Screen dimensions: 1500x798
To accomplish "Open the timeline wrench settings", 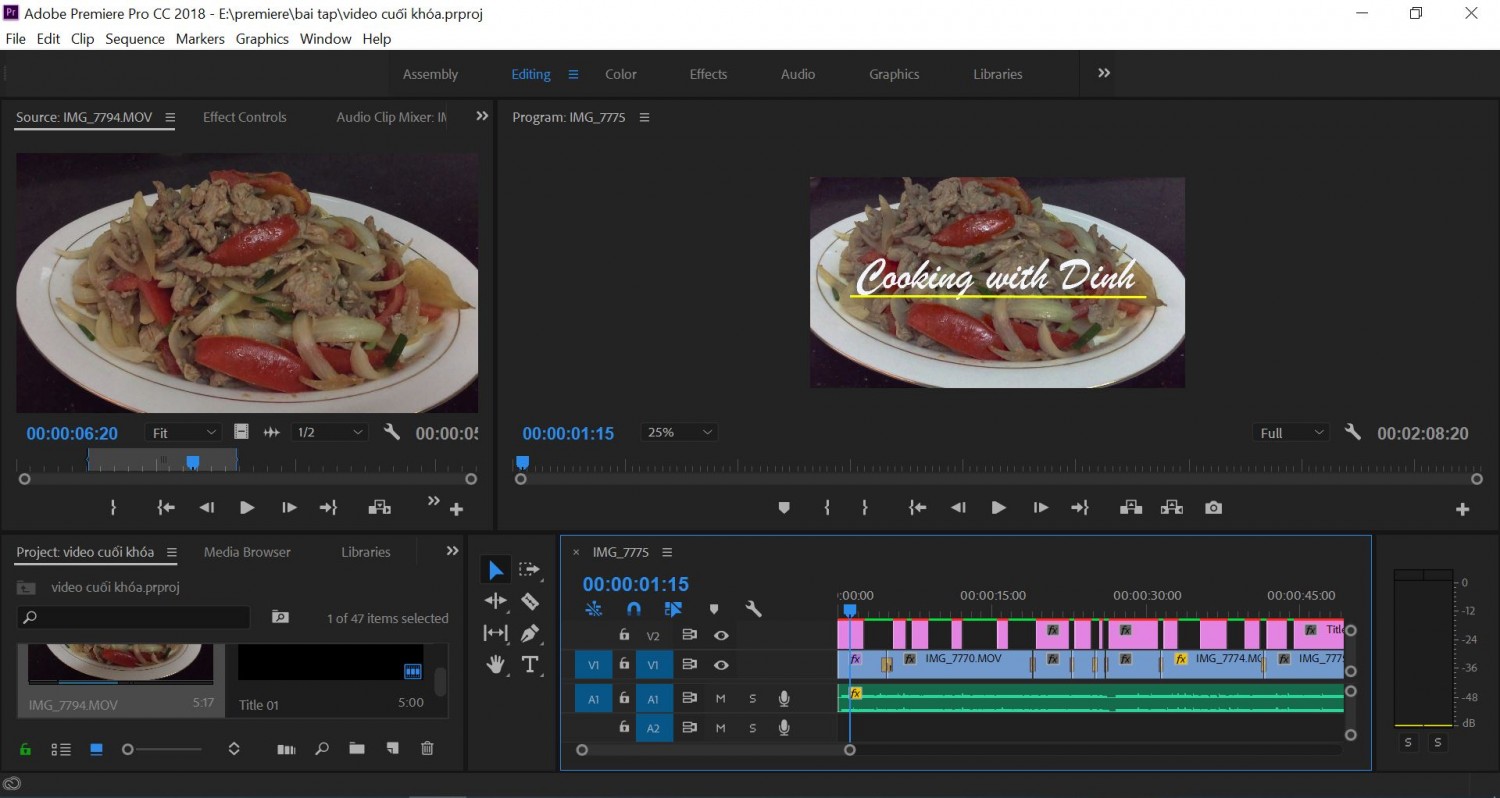I will (x=754, y=608).
